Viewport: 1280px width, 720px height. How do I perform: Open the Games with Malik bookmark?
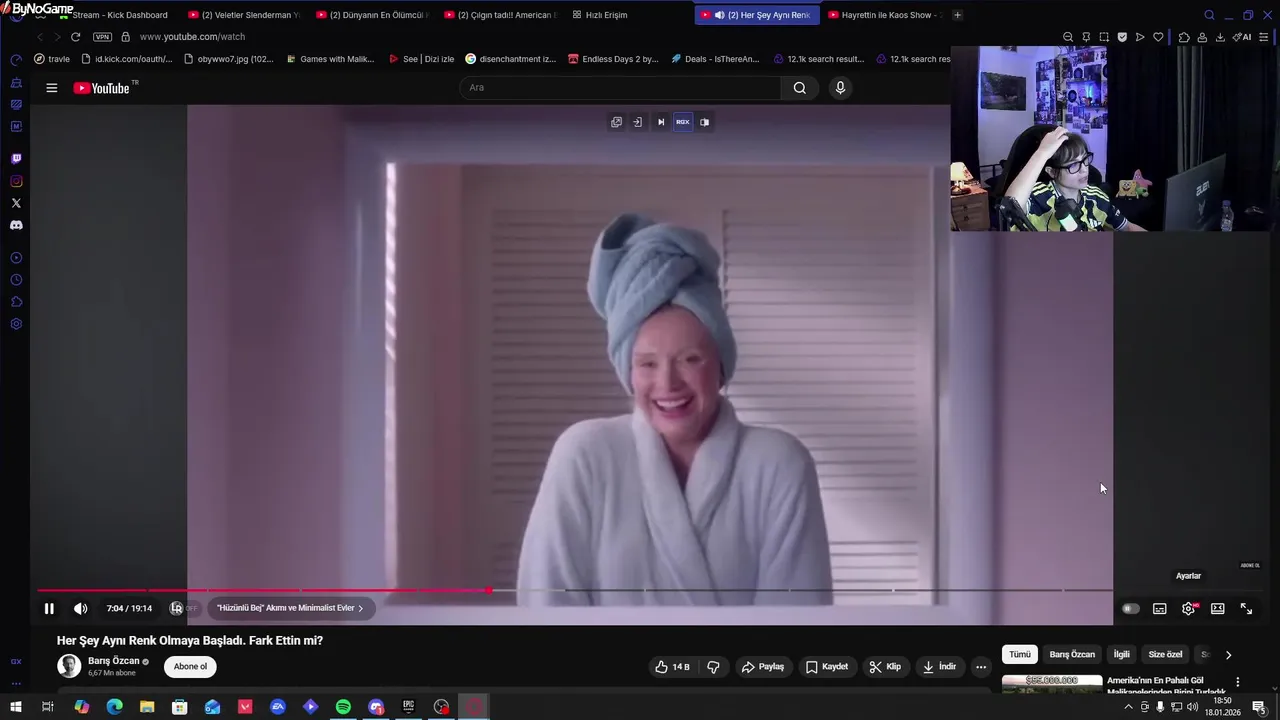tap(330, 59)
